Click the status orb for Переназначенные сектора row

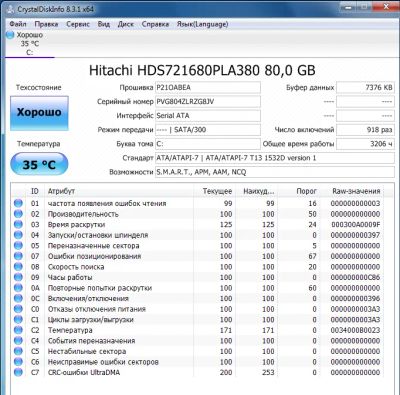(18, 245)
